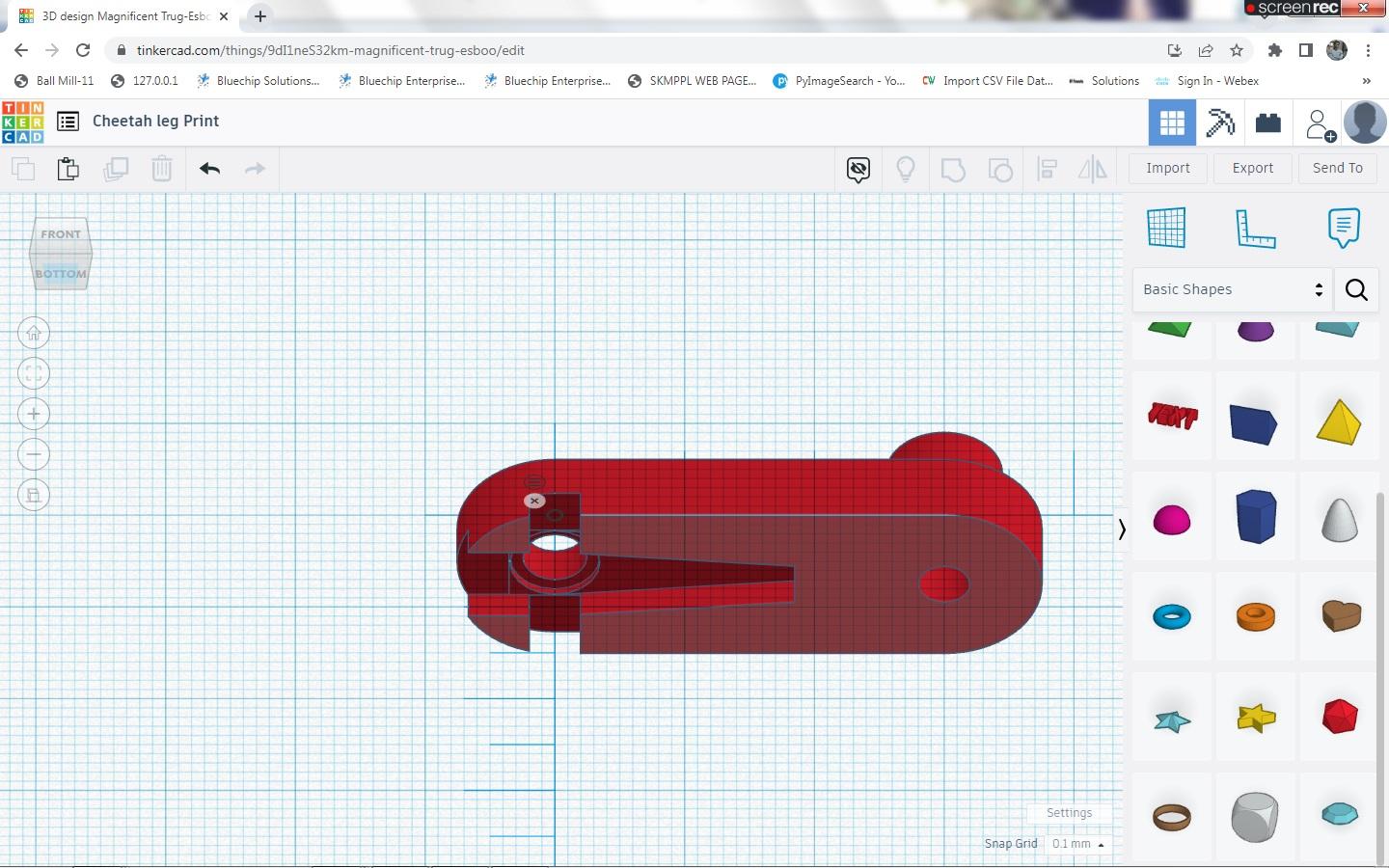Click the Paste tool icon
This screenshot has width=1389, height=868.
(x=68, y=169)
